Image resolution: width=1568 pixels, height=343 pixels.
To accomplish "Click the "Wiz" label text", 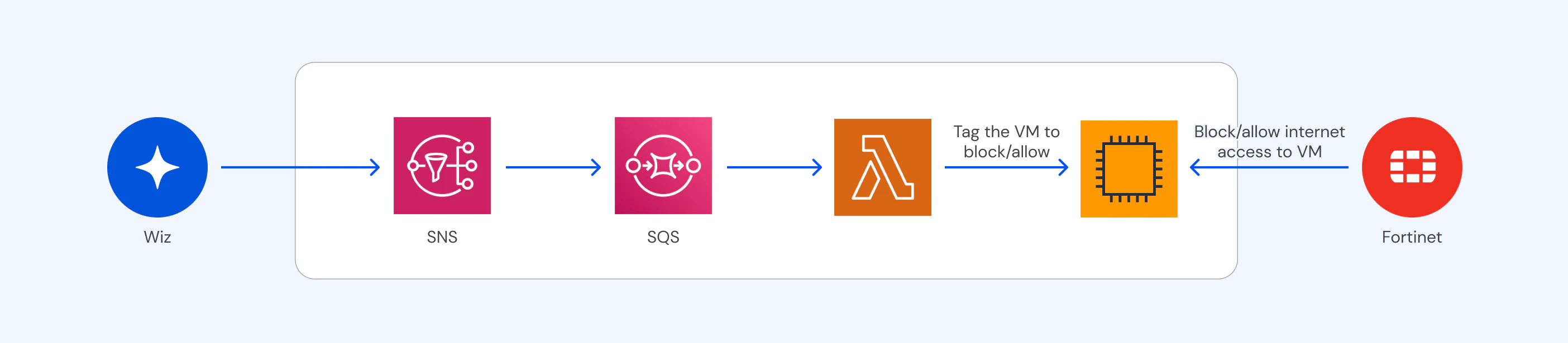I will (x=157, y=236).
